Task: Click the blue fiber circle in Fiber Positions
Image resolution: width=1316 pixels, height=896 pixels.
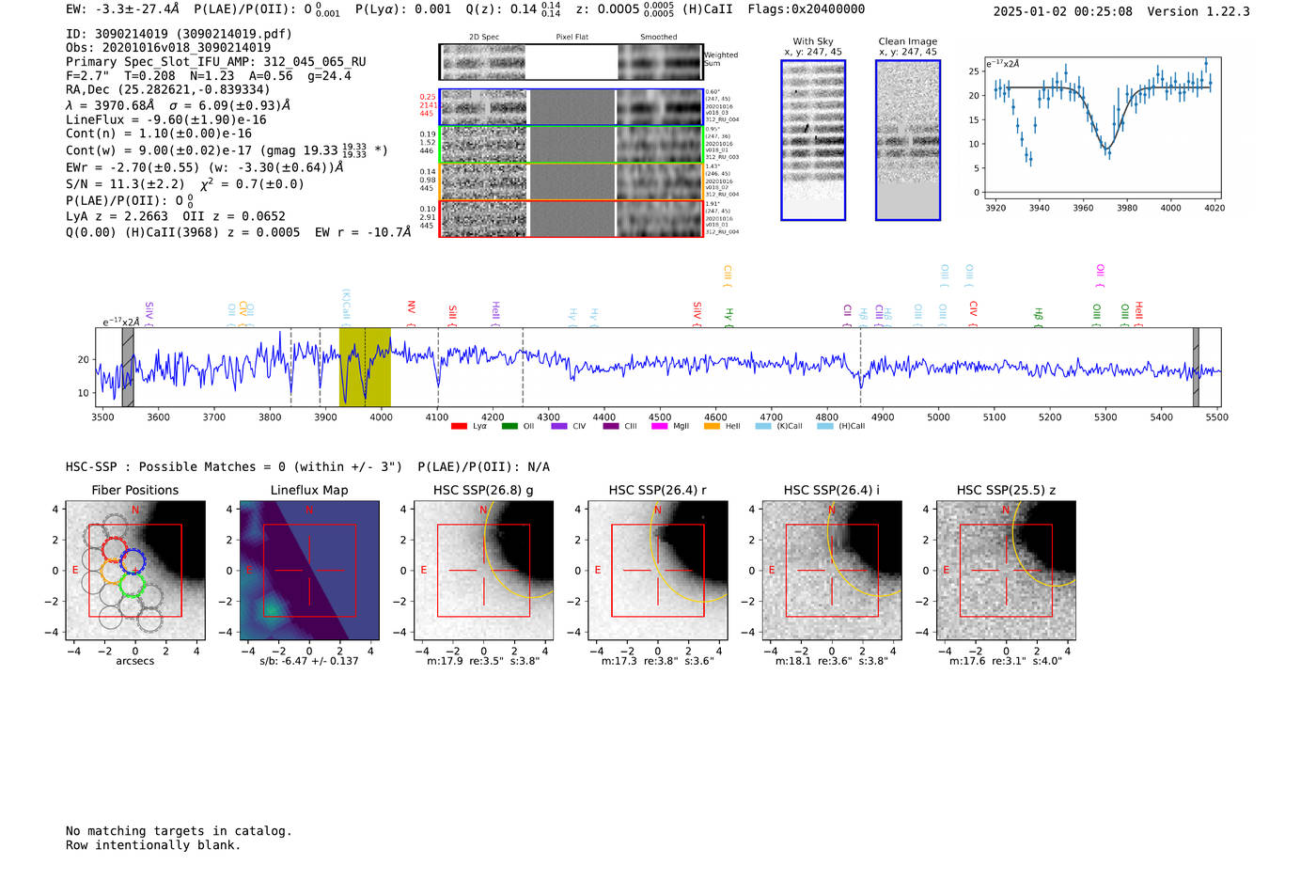Action: click(131, 562)
